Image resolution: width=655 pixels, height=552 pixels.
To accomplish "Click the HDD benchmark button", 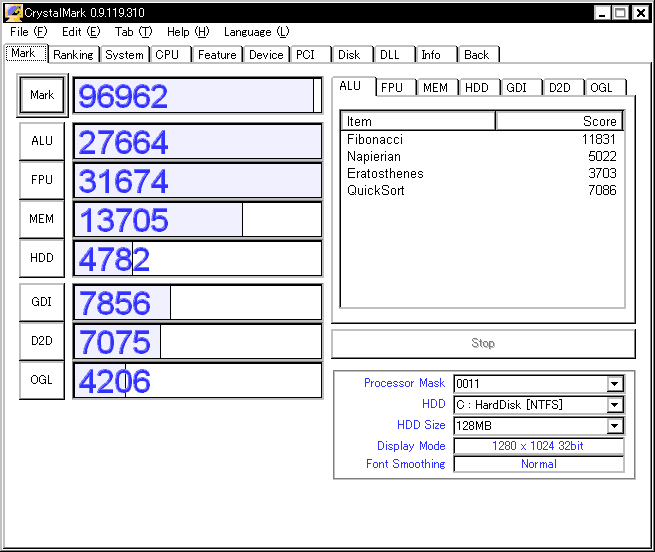I will point(42,258).
